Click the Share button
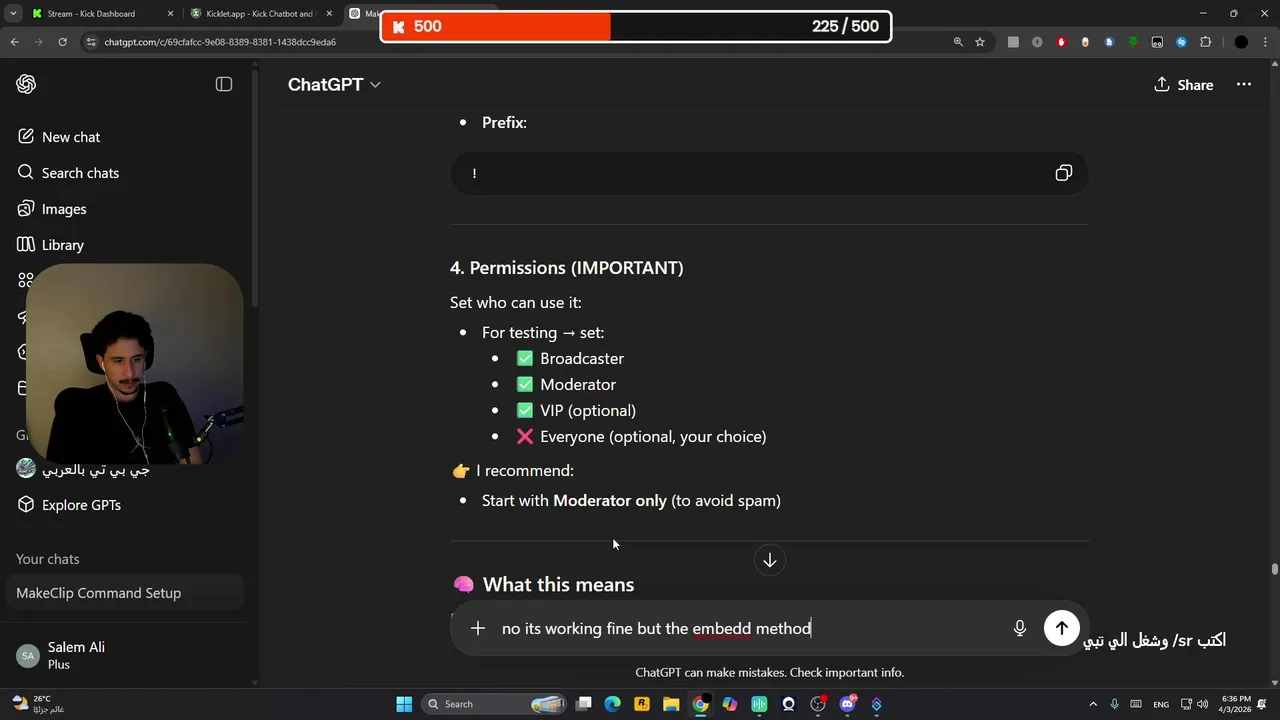 pos(1184,85)
